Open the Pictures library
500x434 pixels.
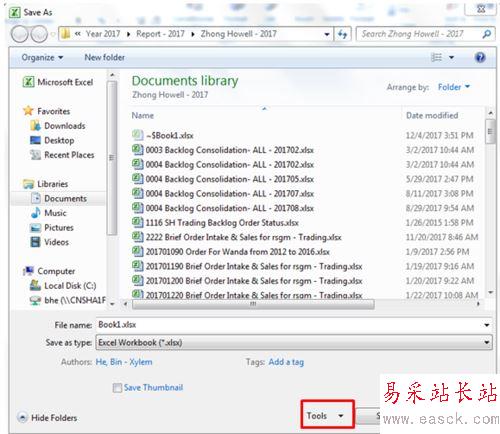52,228
